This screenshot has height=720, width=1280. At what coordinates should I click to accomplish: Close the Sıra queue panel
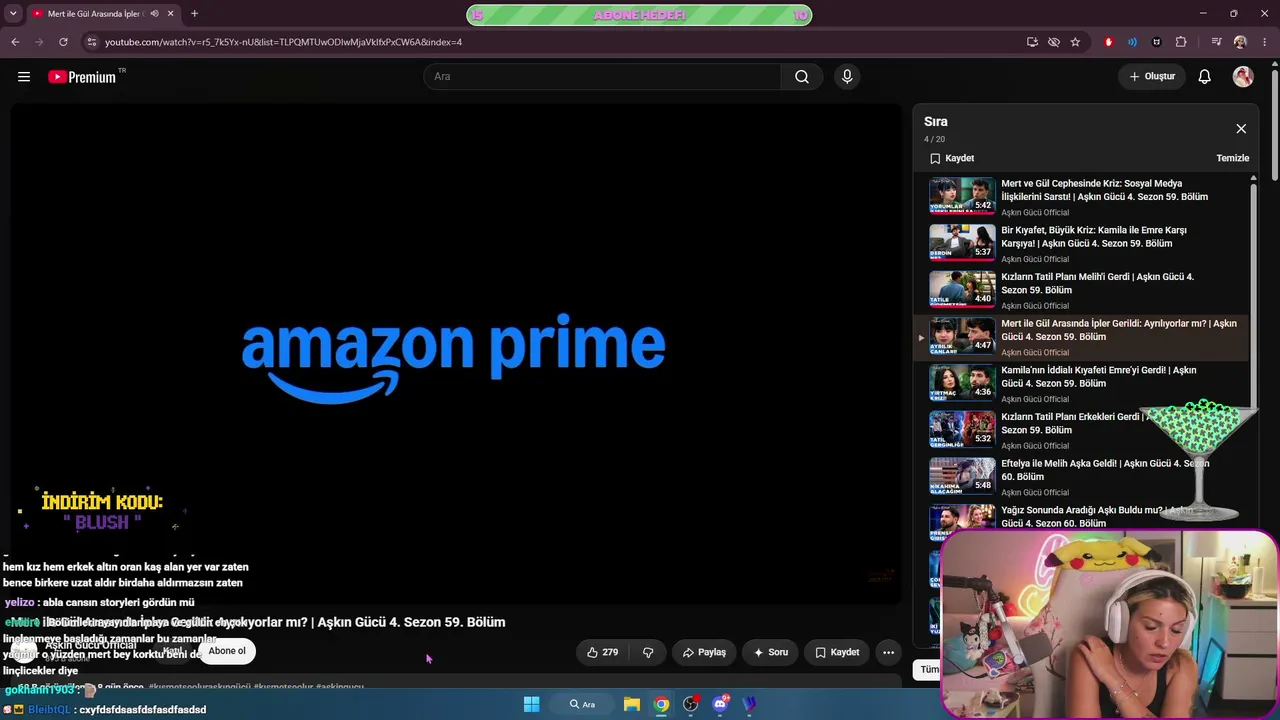pos(1241,129)
